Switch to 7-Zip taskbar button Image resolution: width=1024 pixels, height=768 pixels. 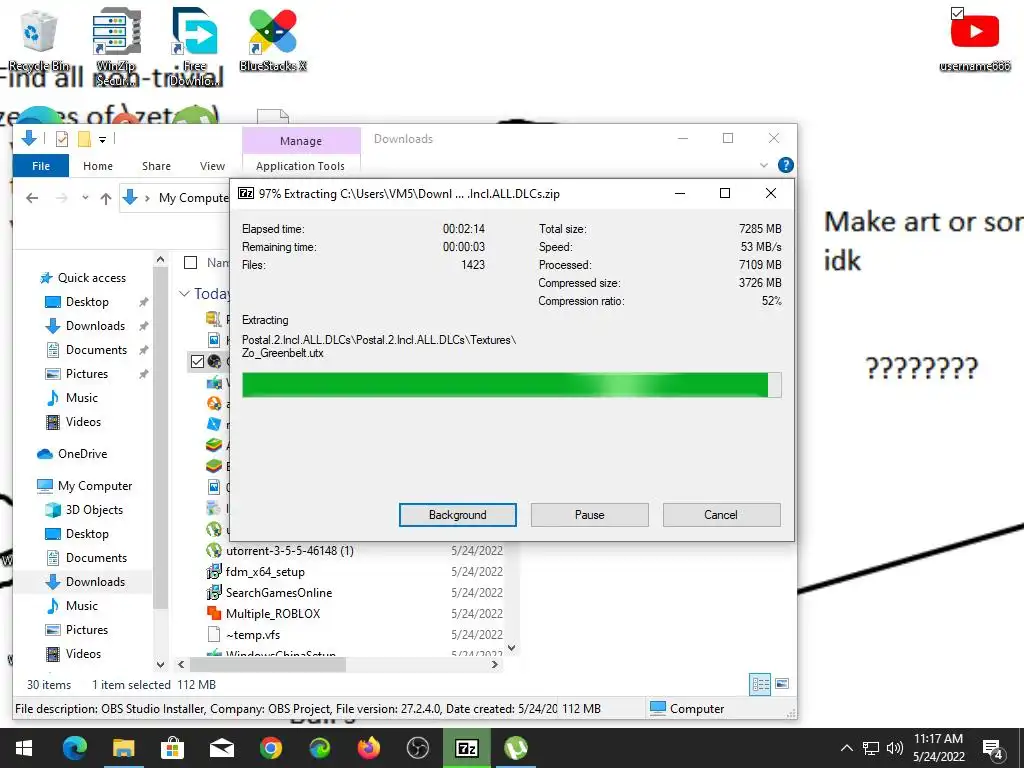(466, 748)
